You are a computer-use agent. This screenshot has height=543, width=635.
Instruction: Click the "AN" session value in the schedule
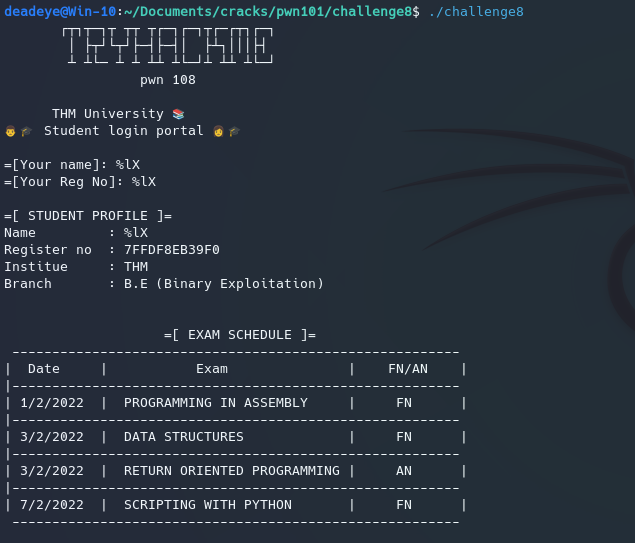pyautogui.click(x=403, y=471)
